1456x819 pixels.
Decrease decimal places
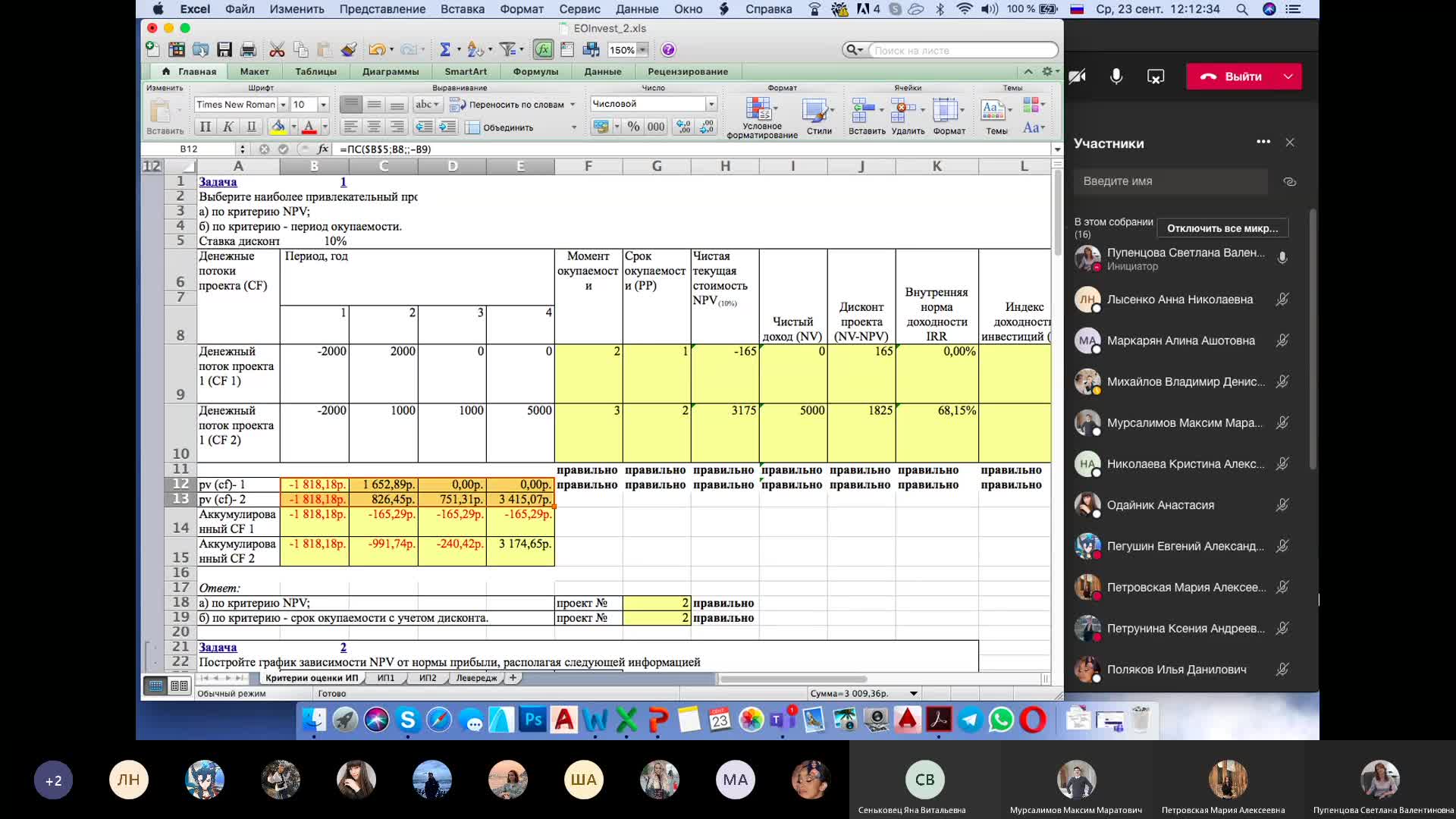pyautogui.click(x=707, y=127)
